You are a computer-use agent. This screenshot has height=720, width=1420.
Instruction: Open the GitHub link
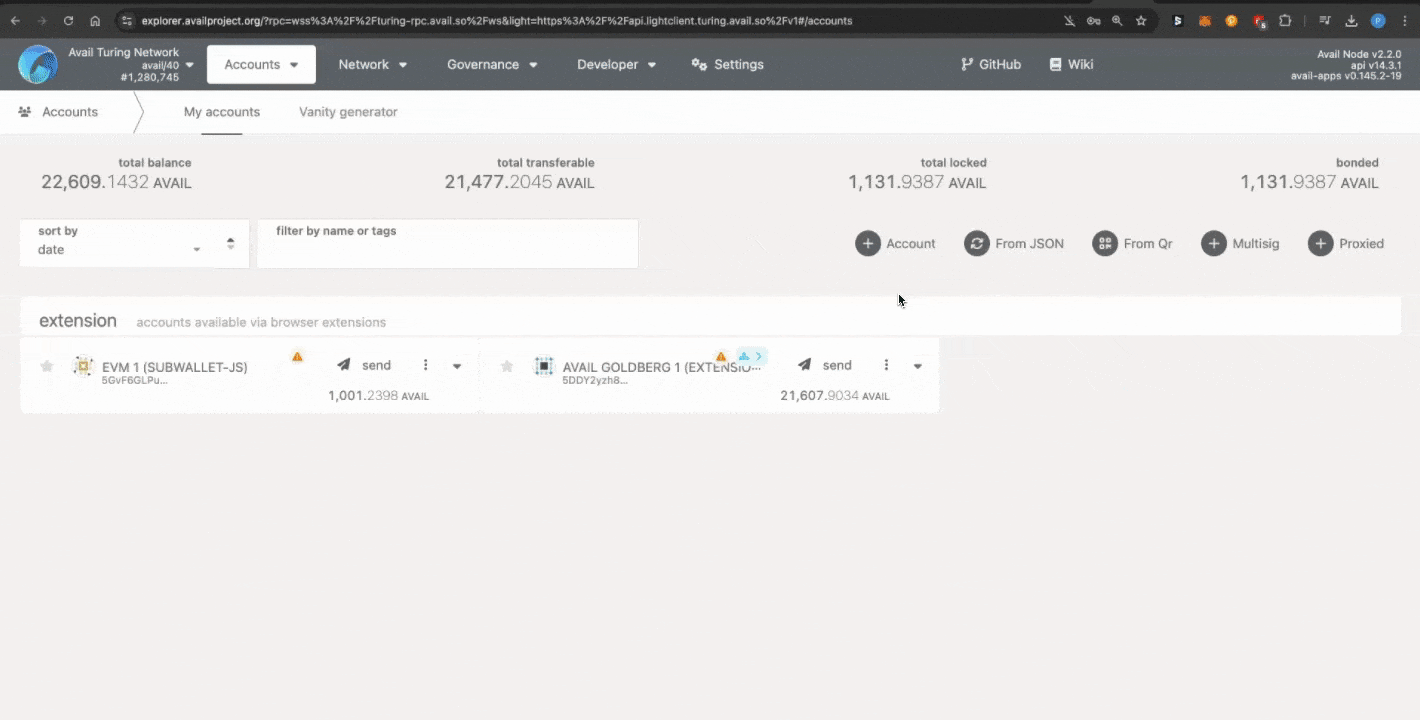pos(991,64)
